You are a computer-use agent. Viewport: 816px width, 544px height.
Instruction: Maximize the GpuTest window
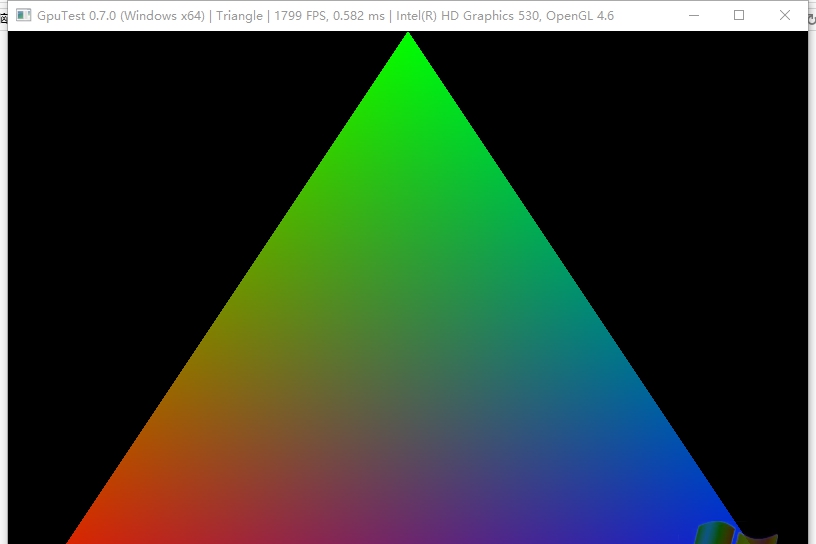738,16
